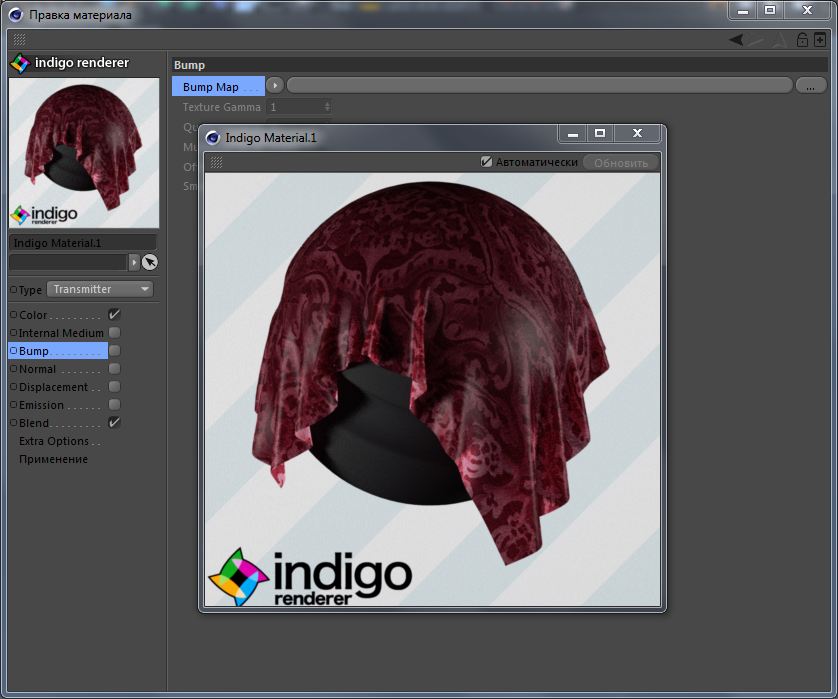Click the grip icon in Indigo Material.1 window

point(216,162)
